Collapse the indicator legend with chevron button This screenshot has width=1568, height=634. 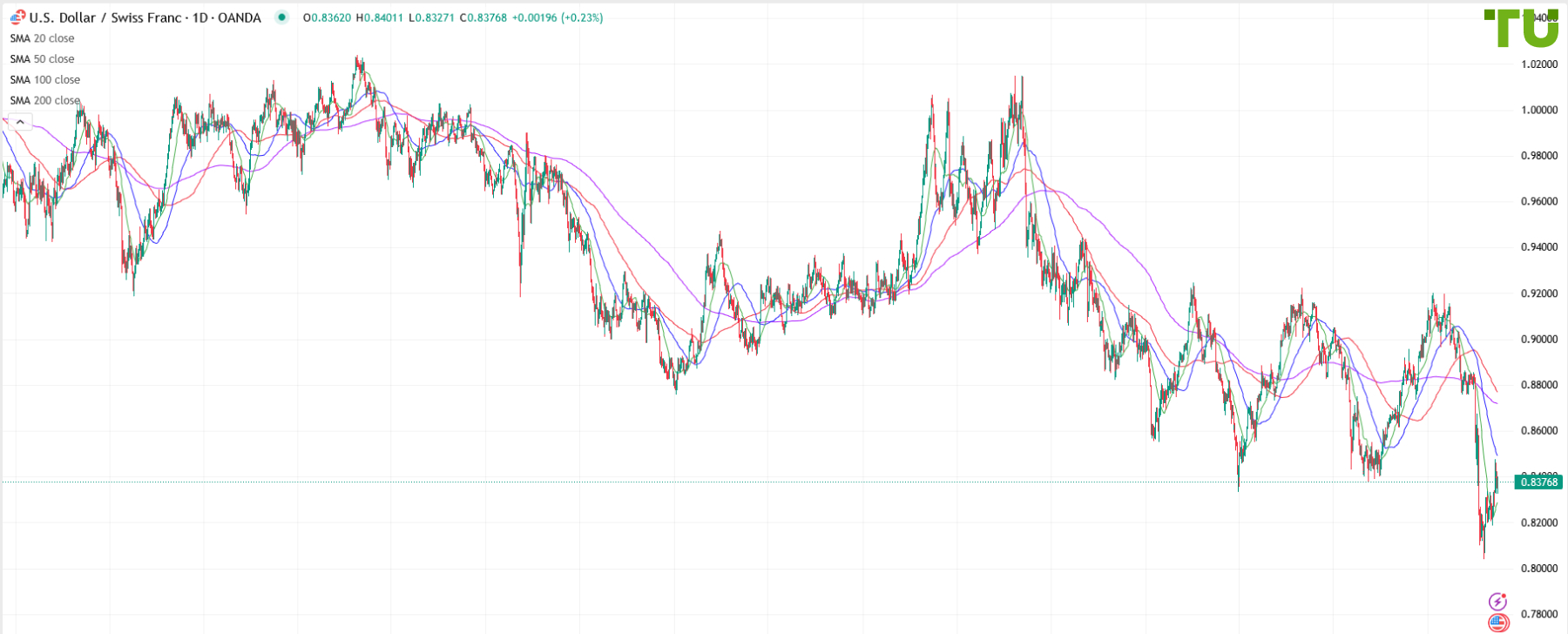coord(20,122)
